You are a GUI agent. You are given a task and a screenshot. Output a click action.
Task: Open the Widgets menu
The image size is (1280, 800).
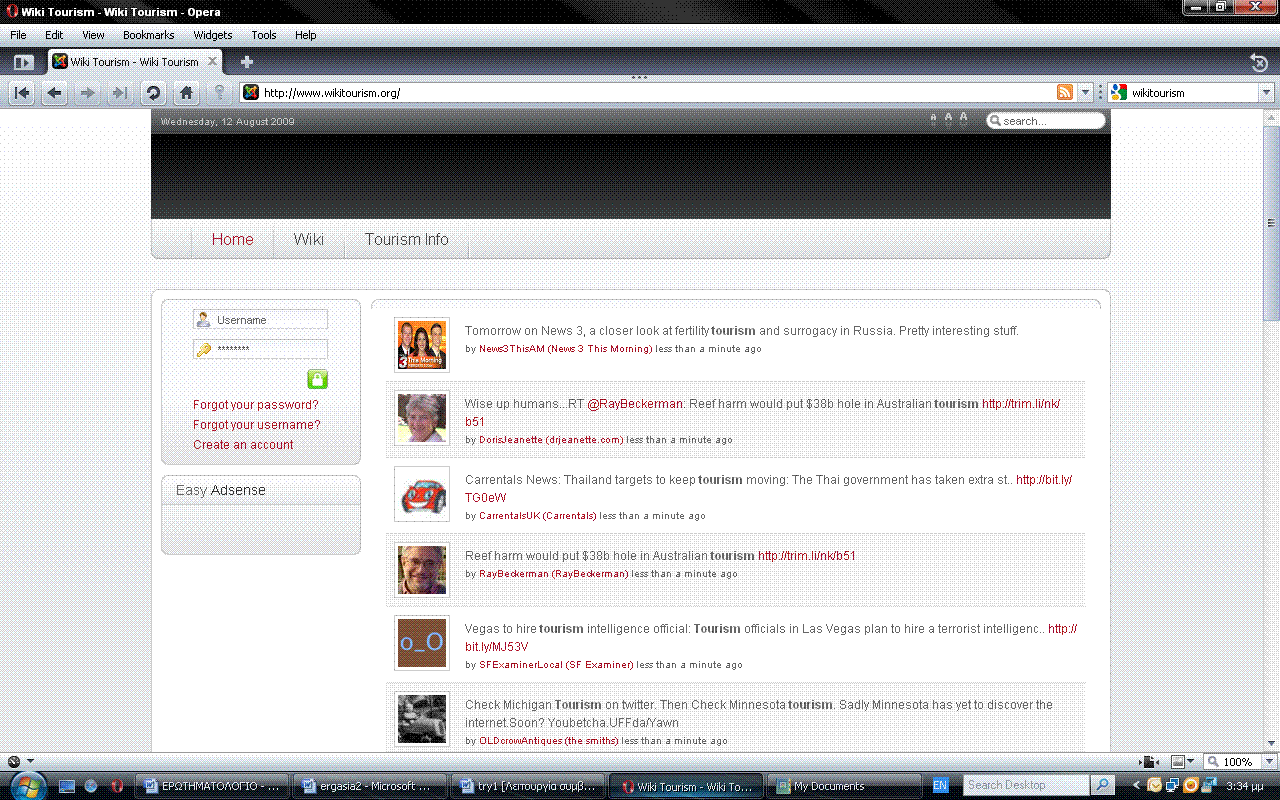(x=213, y=35)
